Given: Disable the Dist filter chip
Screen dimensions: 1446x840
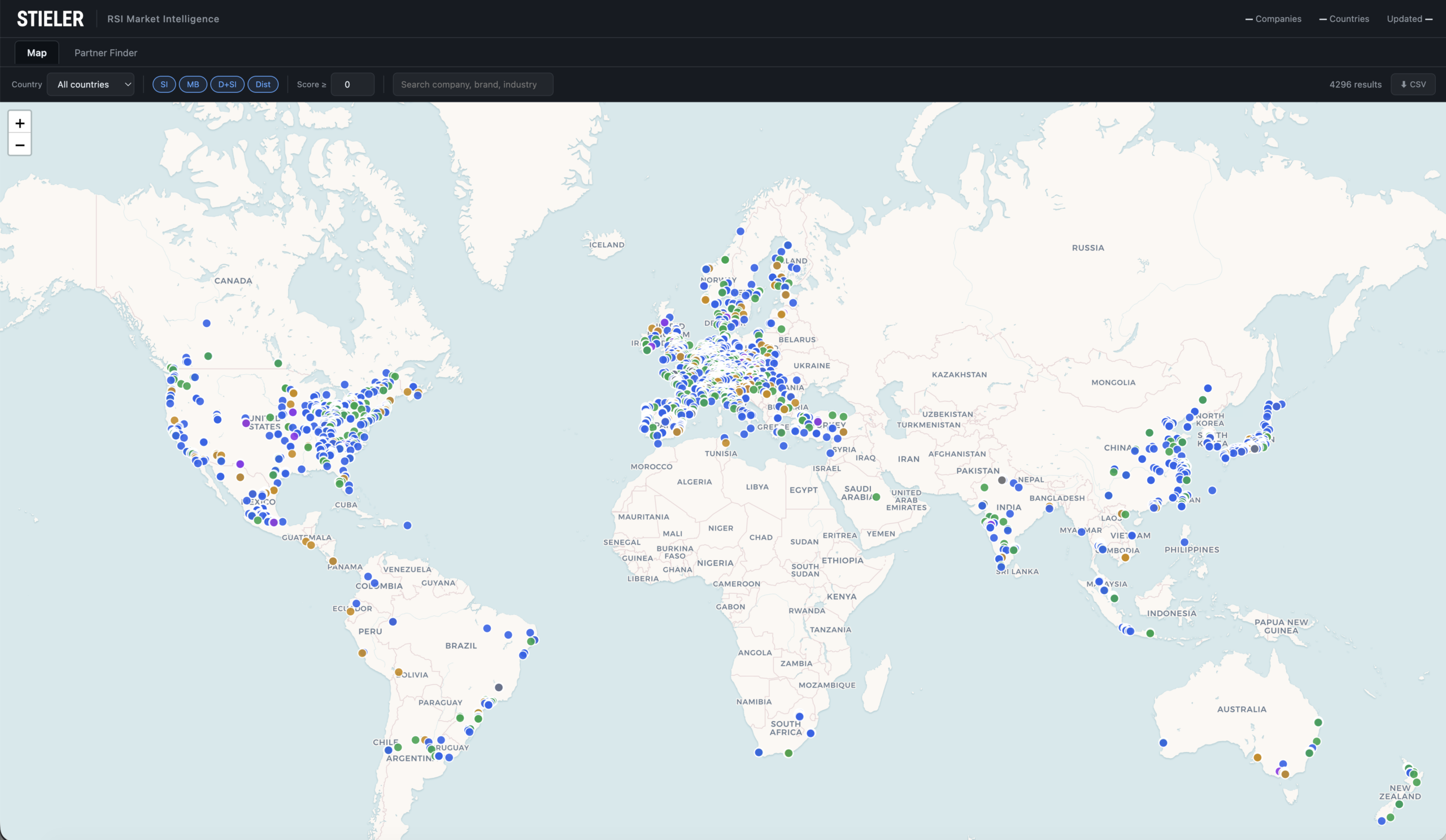Looking at the screenshot, I should click(263, 84).
